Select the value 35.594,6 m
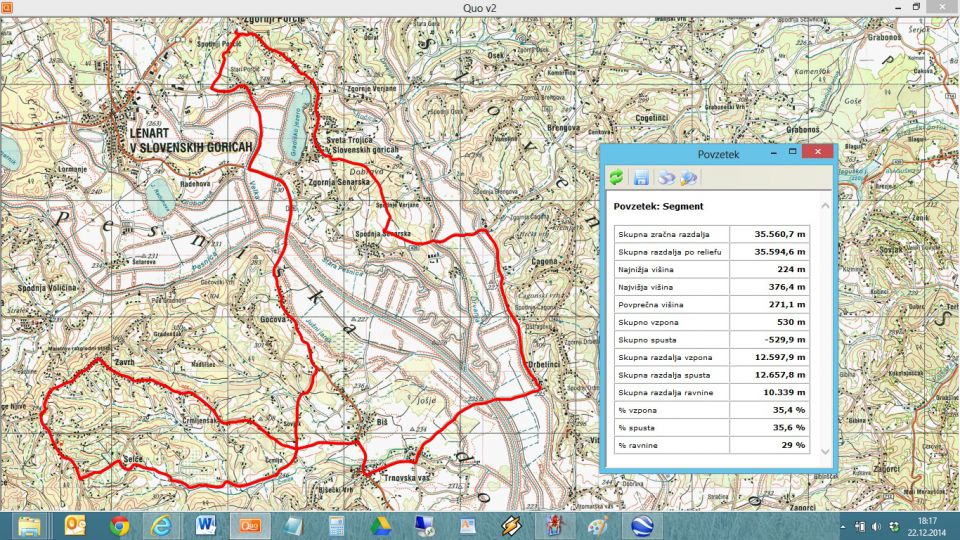This screenshot has width=960, height=540. [779, 252]
